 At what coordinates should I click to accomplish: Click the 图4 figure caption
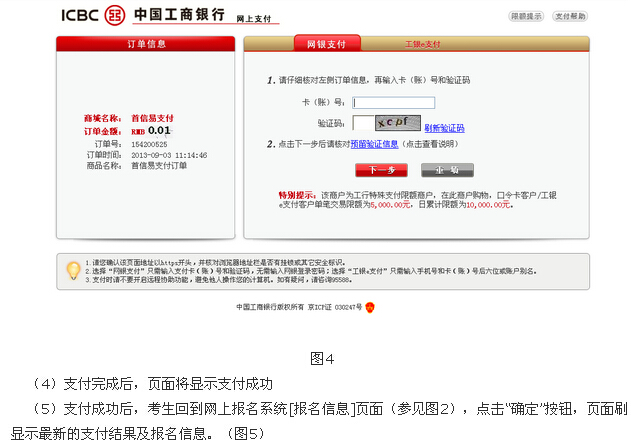point(322,359)
